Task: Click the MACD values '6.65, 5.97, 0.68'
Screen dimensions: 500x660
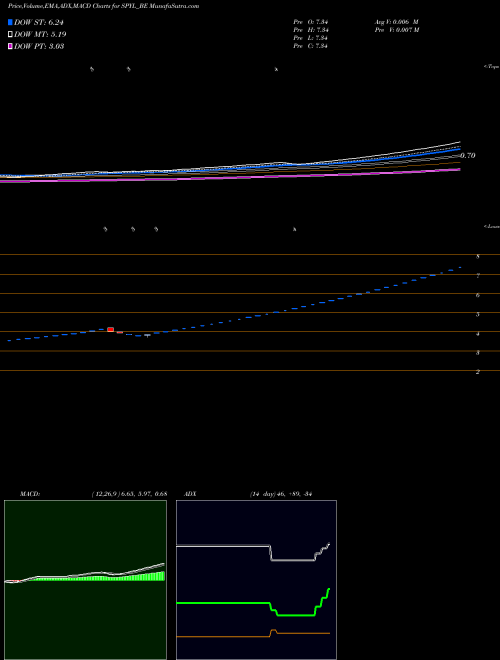Action: (x=144, y=494)
